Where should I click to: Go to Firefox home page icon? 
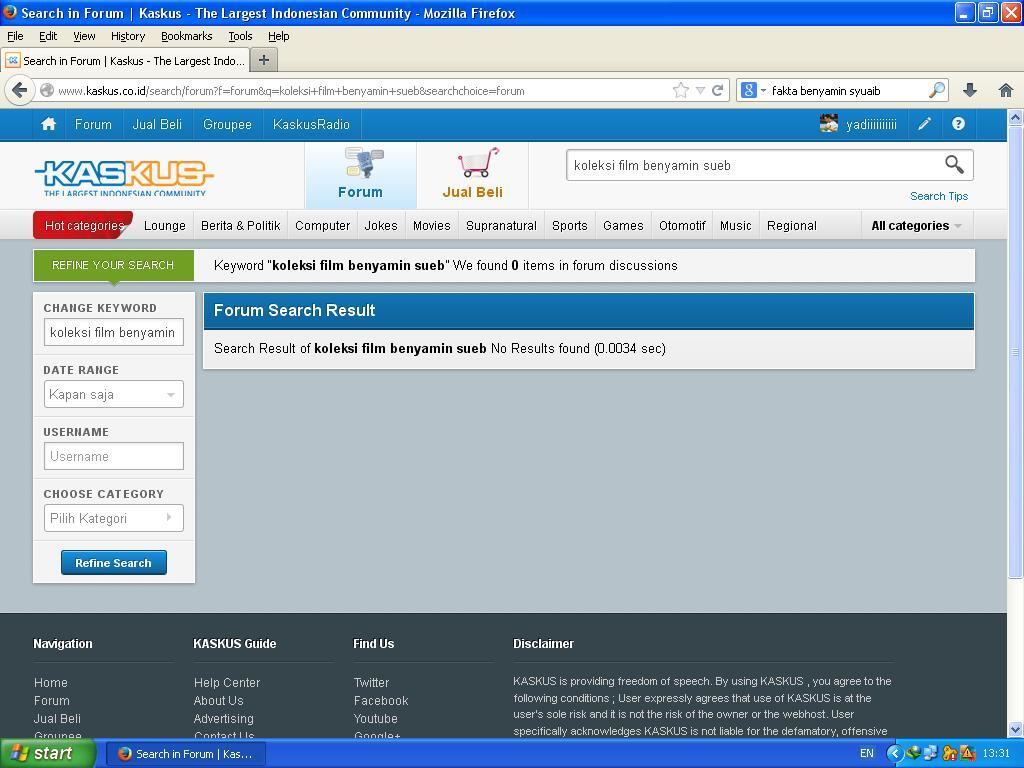1006,90
